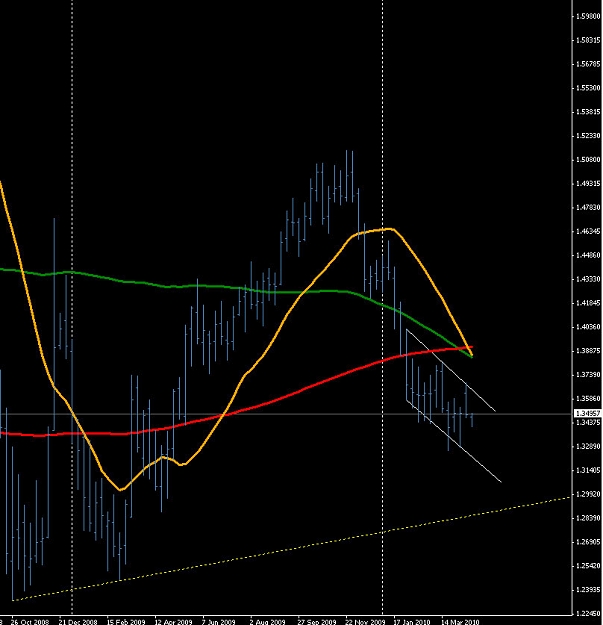Image resolution: width=603 pixels, height=625 pixels.
Task: Click the 1.52330 price label
Action: pos(588,136)
